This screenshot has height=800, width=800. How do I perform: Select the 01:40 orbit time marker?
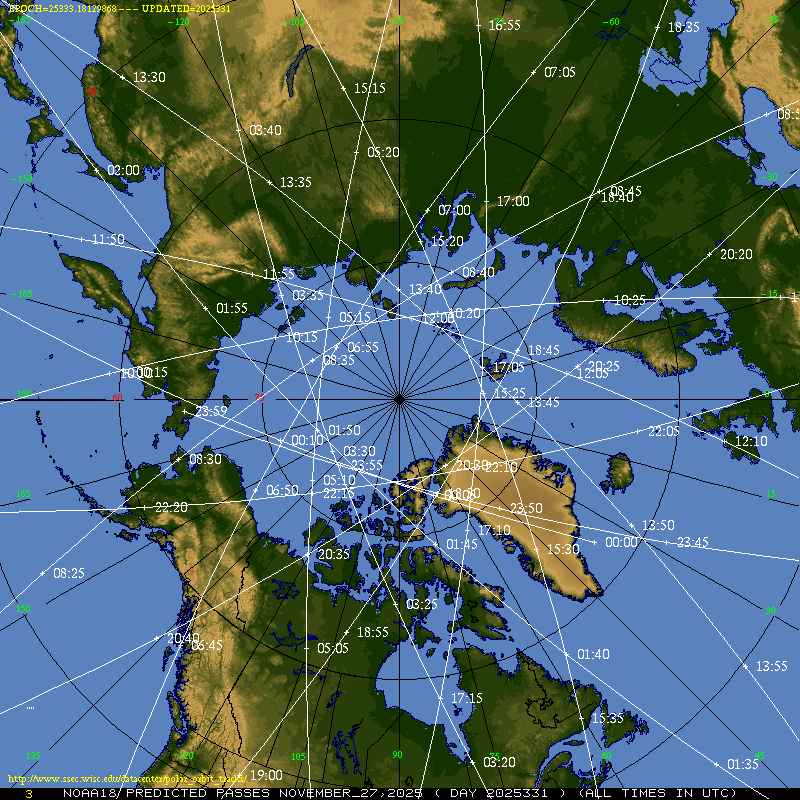pyautogui.click(x=593, y=654)
